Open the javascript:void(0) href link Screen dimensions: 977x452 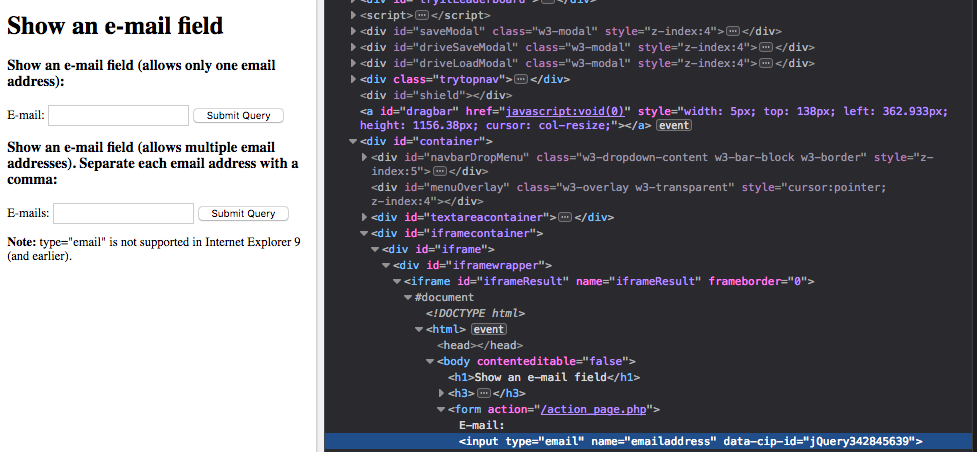[x=566, y=112]
